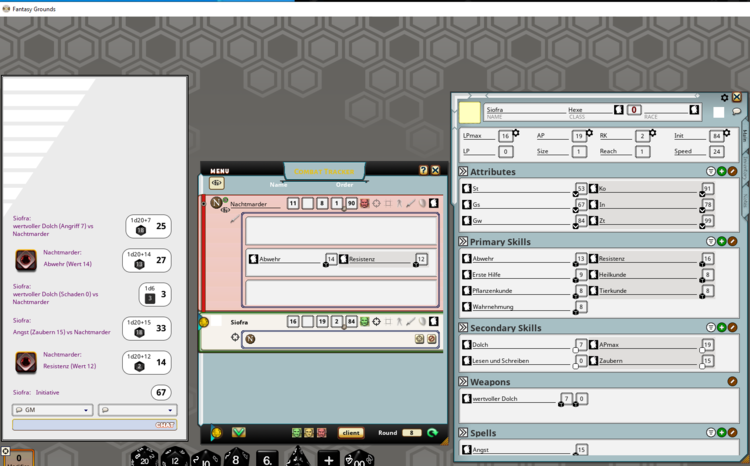Click the brown edit pencil in Weapons section
The image size is (750, 466).
tap(733, 381)
